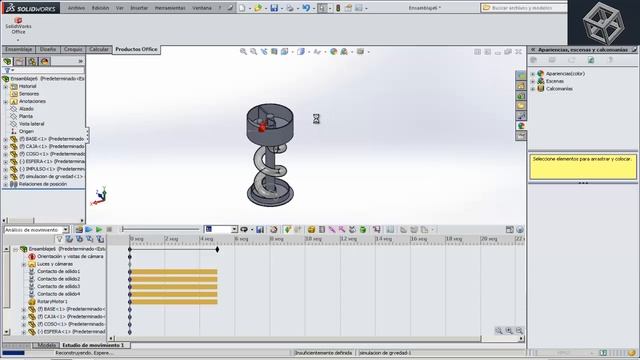Click the timeline zoom in icon
This screenshot has height=360, width=640.
click(x=509, y=331)
